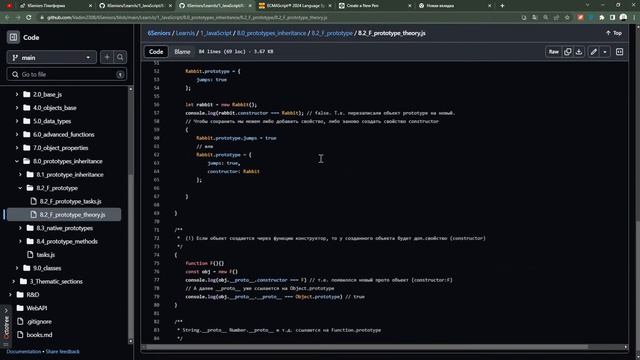The image size is (640, 360).
Task: Expand the 2.0_base_js folder
Action: [17, 94]
